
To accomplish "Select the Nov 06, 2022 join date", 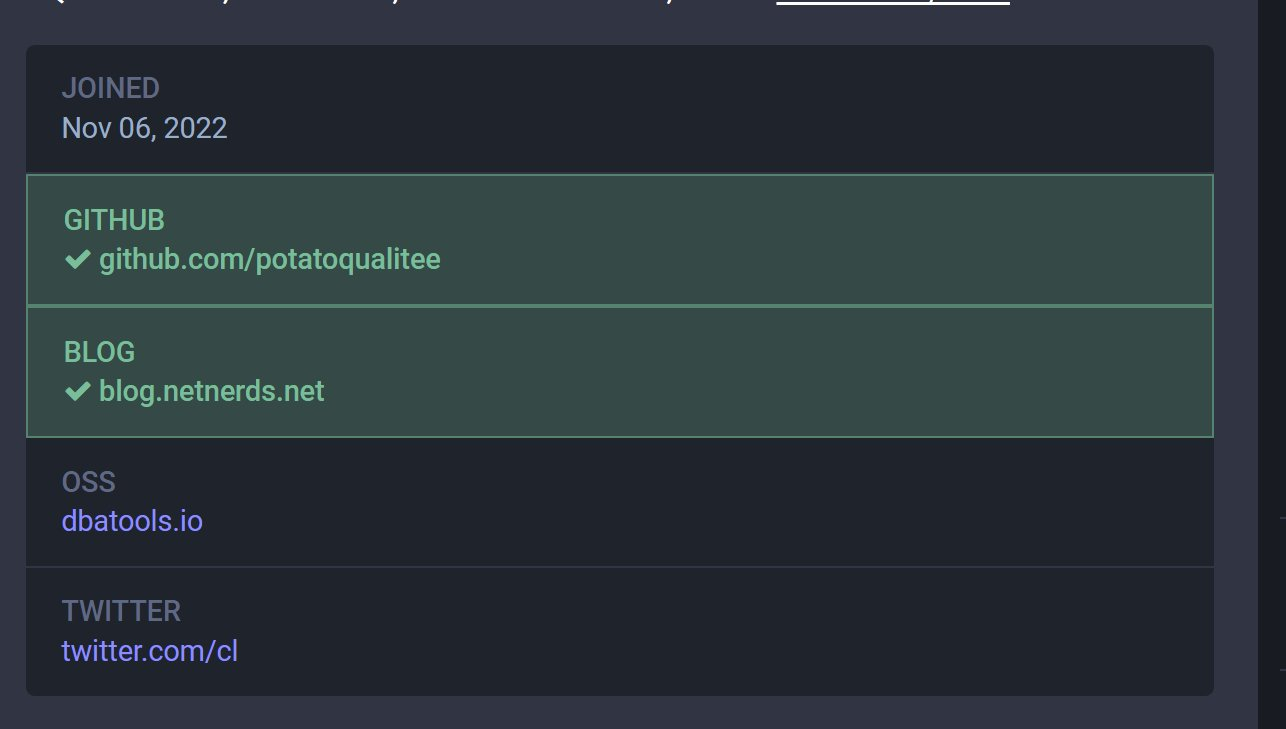I will pos(145,128).
